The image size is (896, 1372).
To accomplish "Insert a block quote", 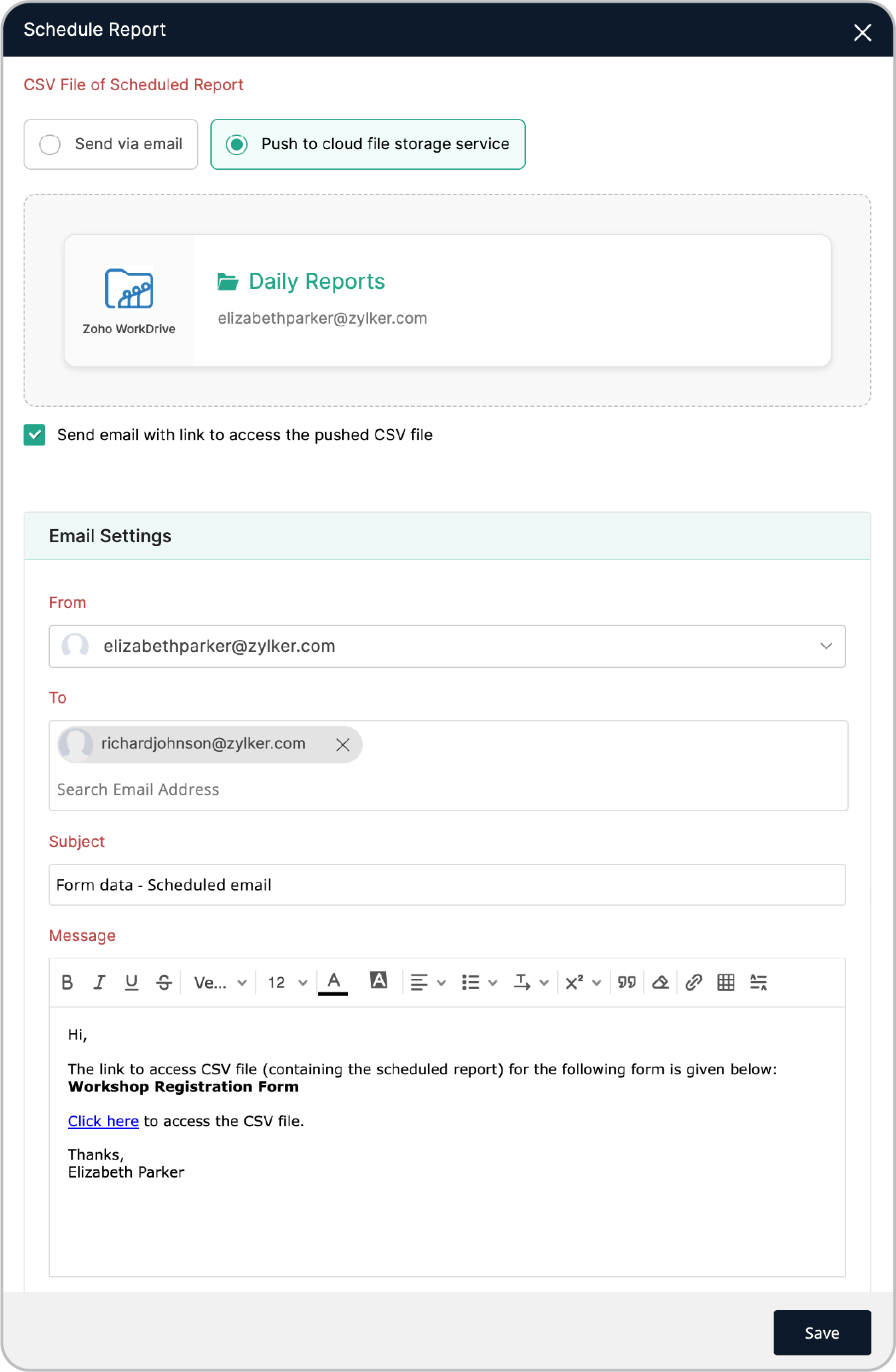I will click(x=627, y=982).
